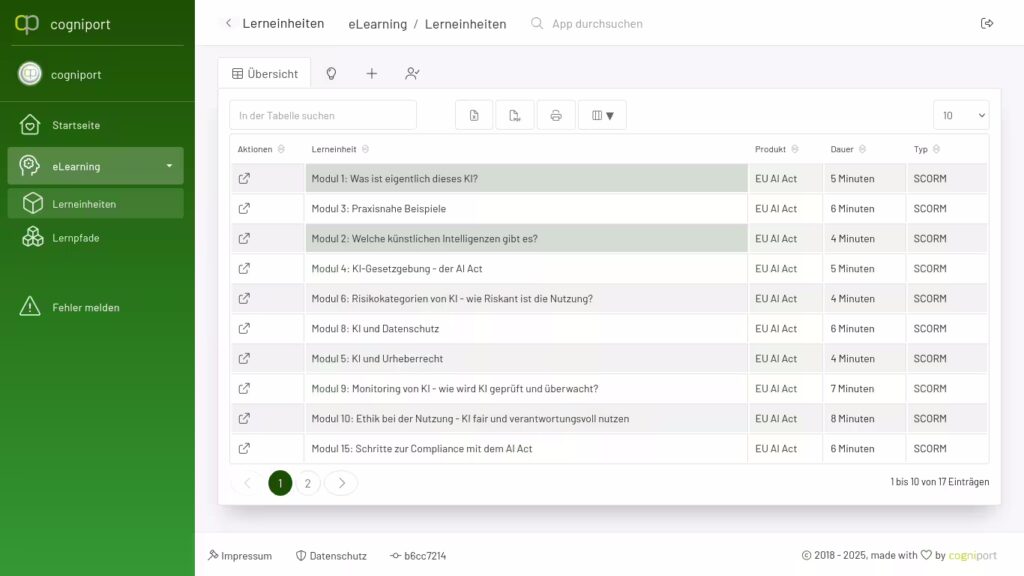Screen dimensions: 1024x576
Task: Click the 'In der Tabelle suchen' field
Action: (x=322, y=115)
